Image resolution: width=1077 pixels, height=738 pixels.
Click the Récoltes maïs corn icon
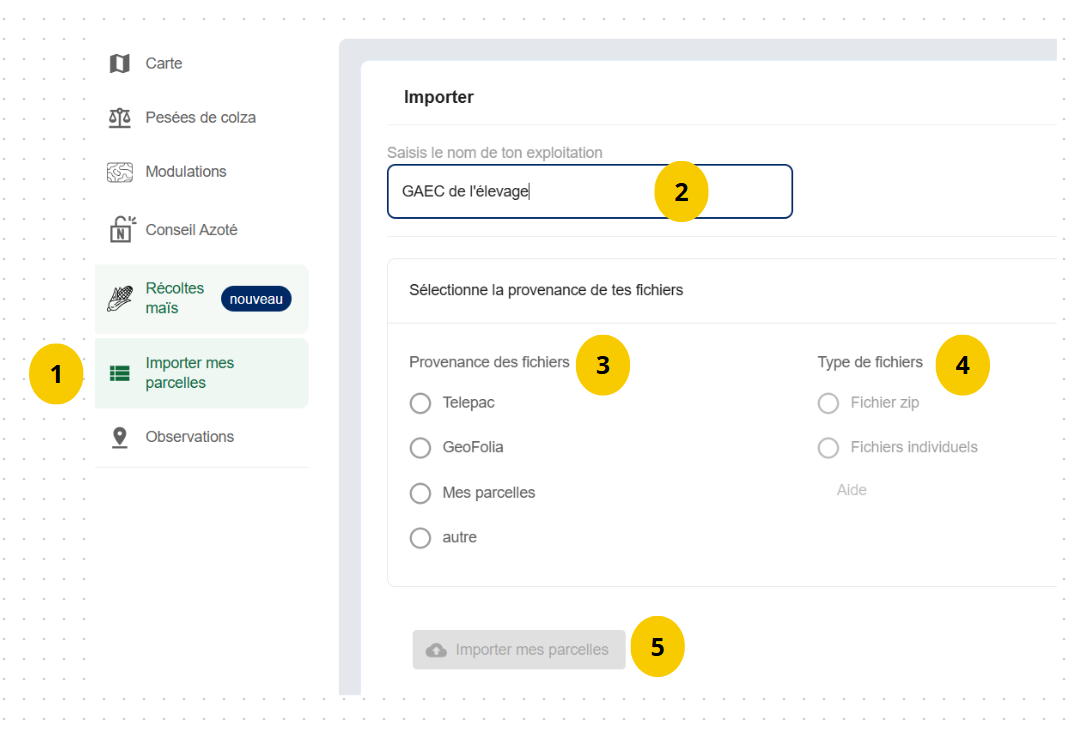[120, 298]
